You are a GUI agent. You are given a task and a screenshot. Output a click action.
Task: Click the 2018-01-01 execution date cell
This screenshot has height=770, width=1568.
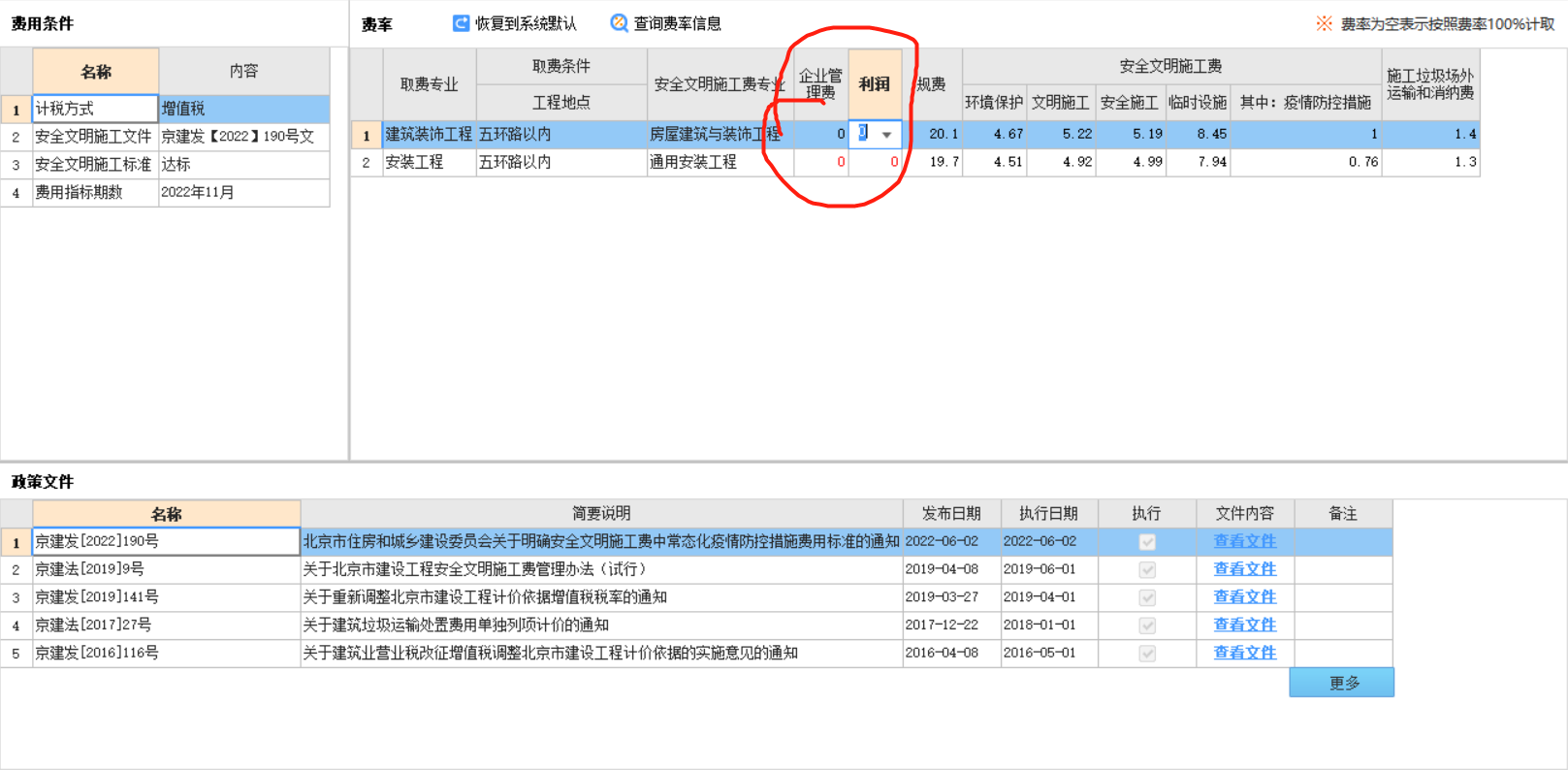pyautogui.click(x=1049, y=626)
